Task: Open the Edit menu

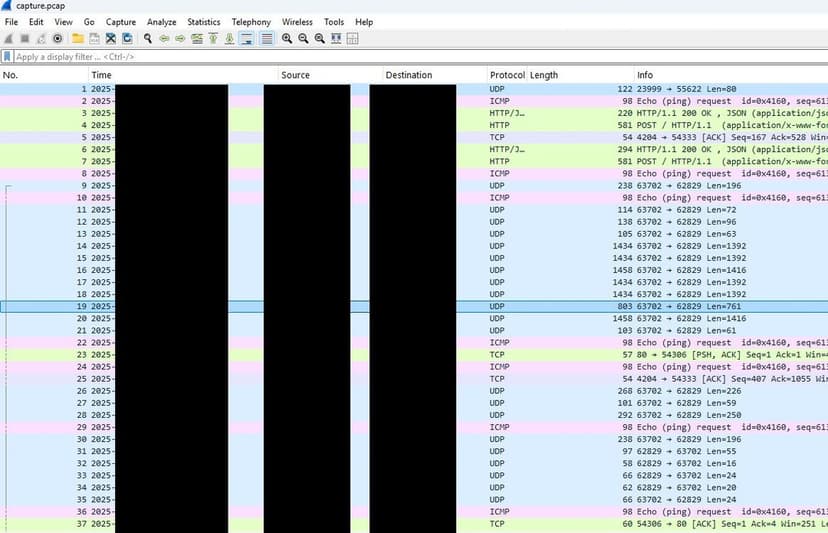Action: coord(36,22)
